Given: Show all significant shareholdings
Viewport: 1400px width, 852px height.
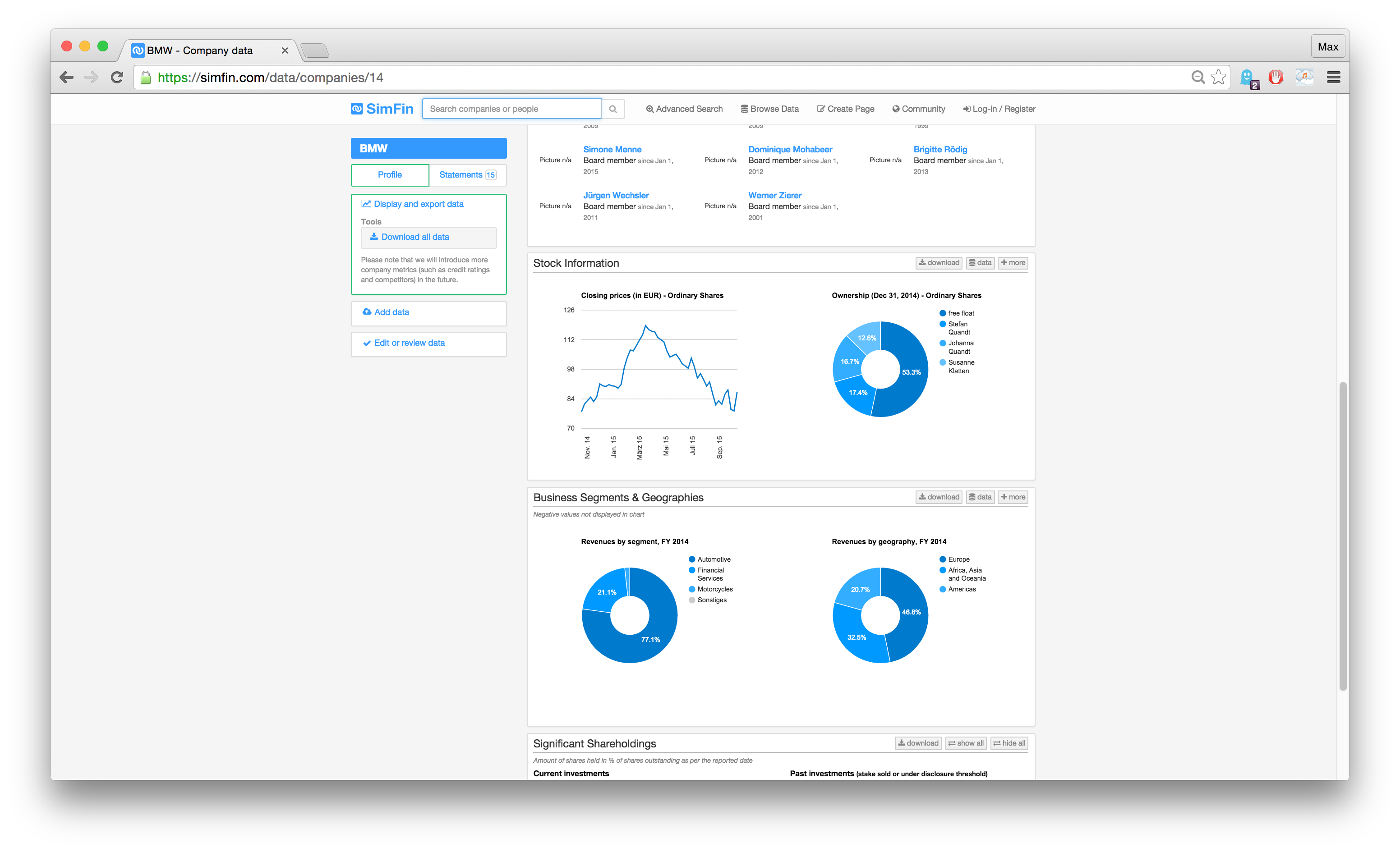Looking at the screenshot, I should [x=965, y=743].
